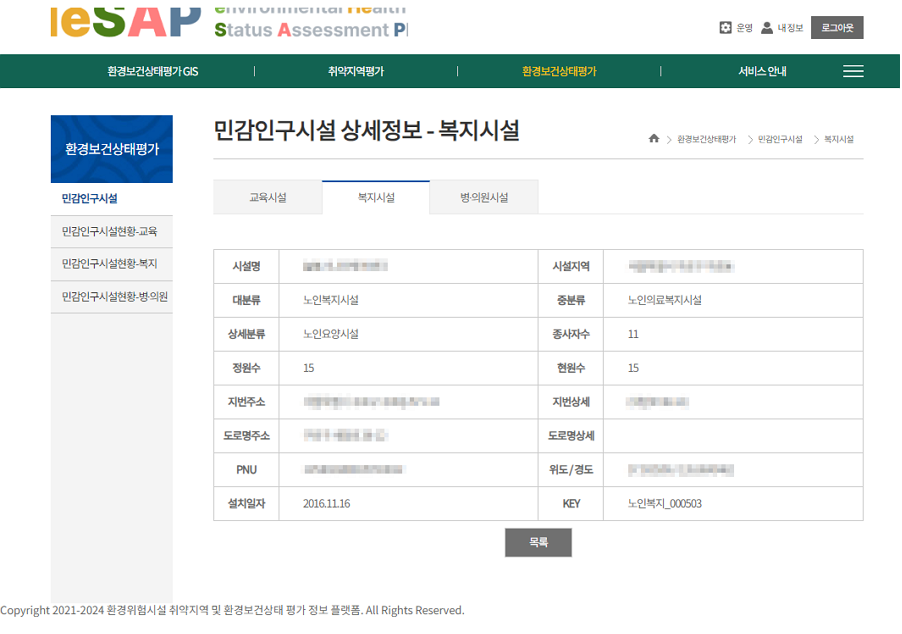Switch to the 복지시설 tab

pyautogui.click(x=376, y=197)
